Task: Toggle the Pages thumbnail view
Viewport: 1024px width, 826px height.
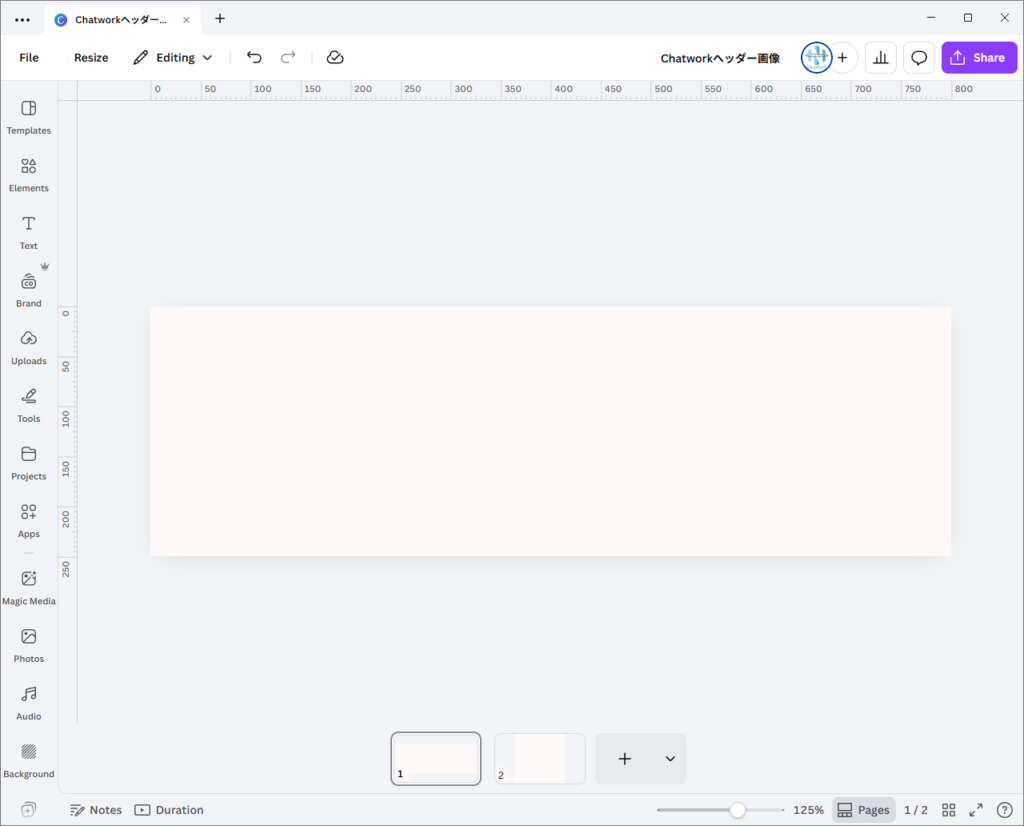Action: pos(863,810)
